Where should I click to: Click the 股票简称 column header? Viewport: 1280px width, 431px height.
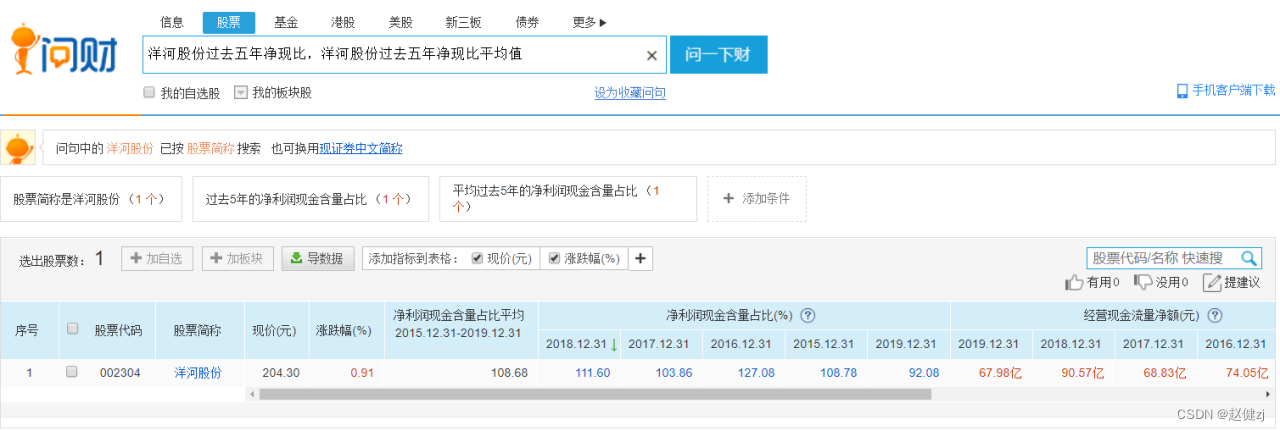[x=198, y=330]
